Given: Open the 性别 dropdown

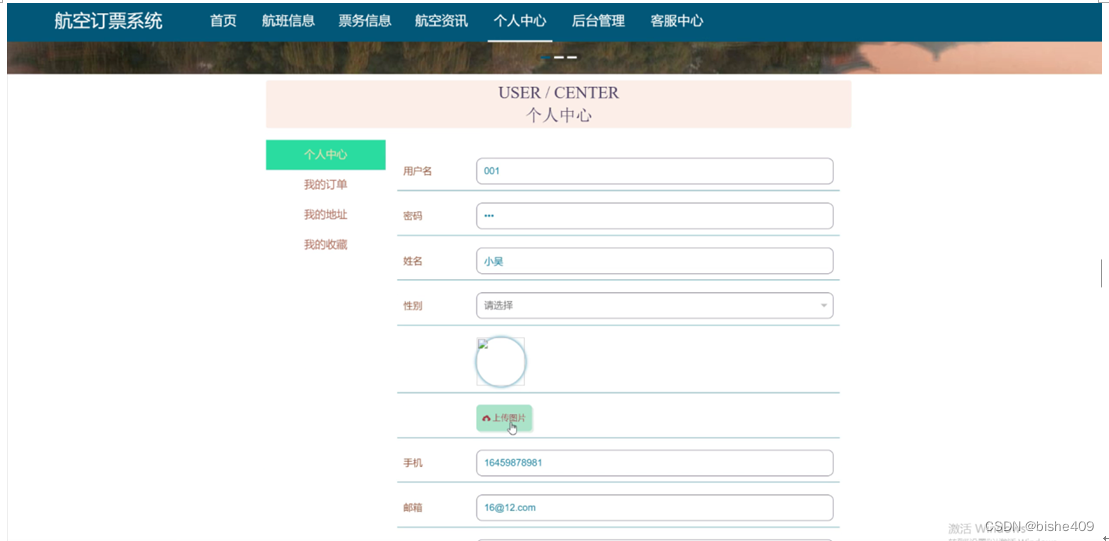Looking at the screenshot, I should click(655, 306).
